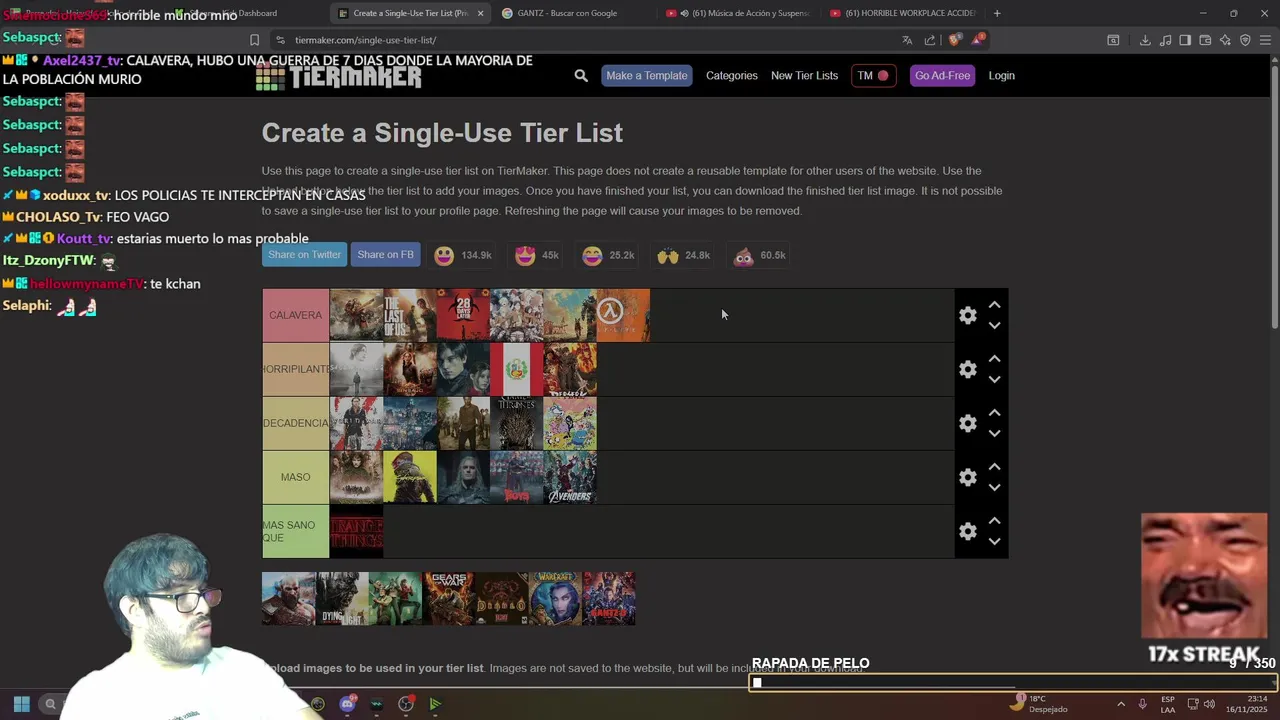The width and height of the screenshot is (1280, 720).
Task: Open the browser hamburger main menu
Action: click(x=1266, y=40)
